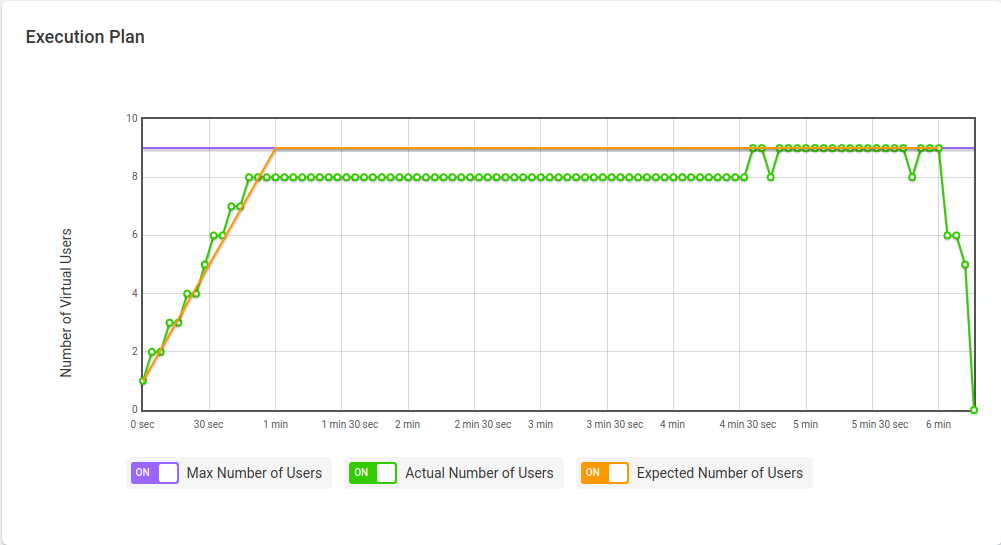Select the final green data point at zero users
Image resolution: width=1001 pixels, height=545 pixels.
(x=974, y=410)
